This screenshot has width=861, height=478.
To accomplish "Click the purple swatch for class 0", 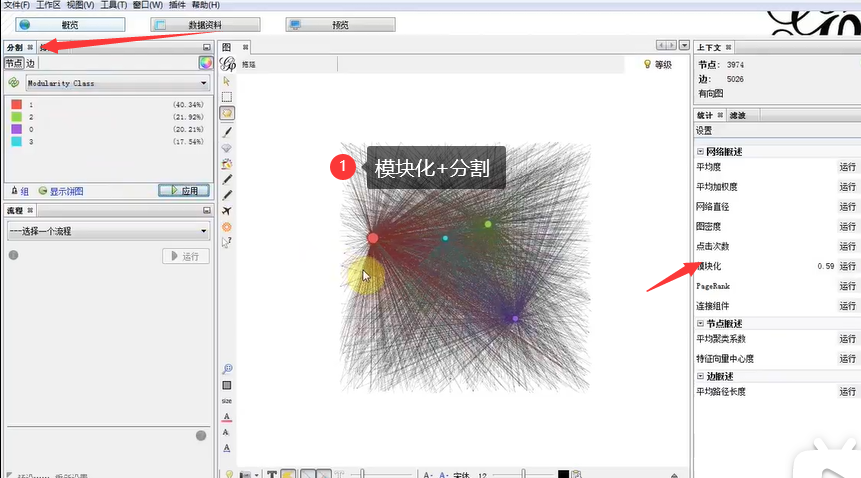I will click(x=16, y=129).
